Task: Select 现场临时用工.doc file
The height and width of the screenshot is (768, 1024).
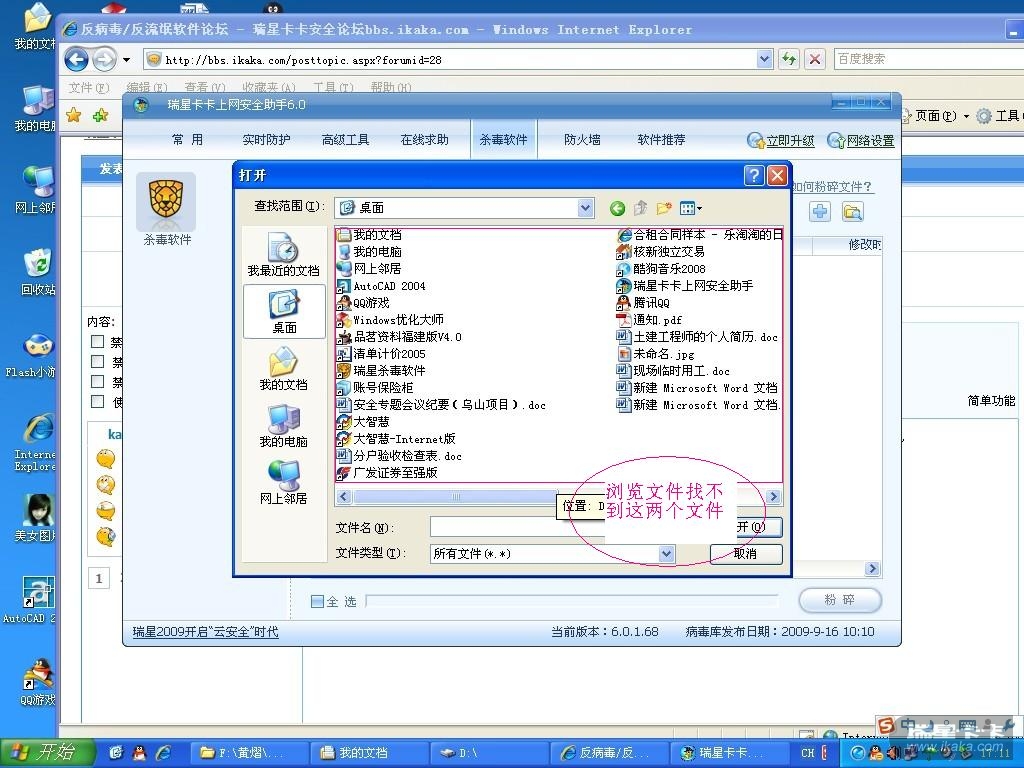Action: tap(673, 371)
